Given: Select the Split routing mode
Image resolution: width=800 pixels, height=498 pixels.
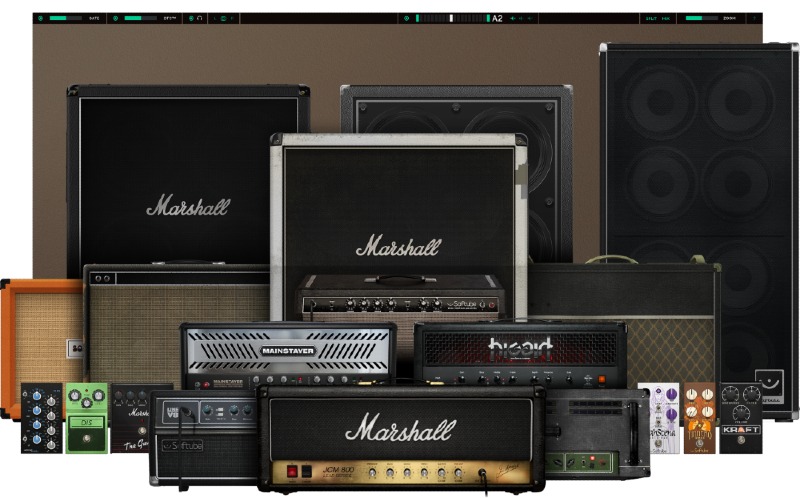Looking at the screenshot, I should point(651,18).
